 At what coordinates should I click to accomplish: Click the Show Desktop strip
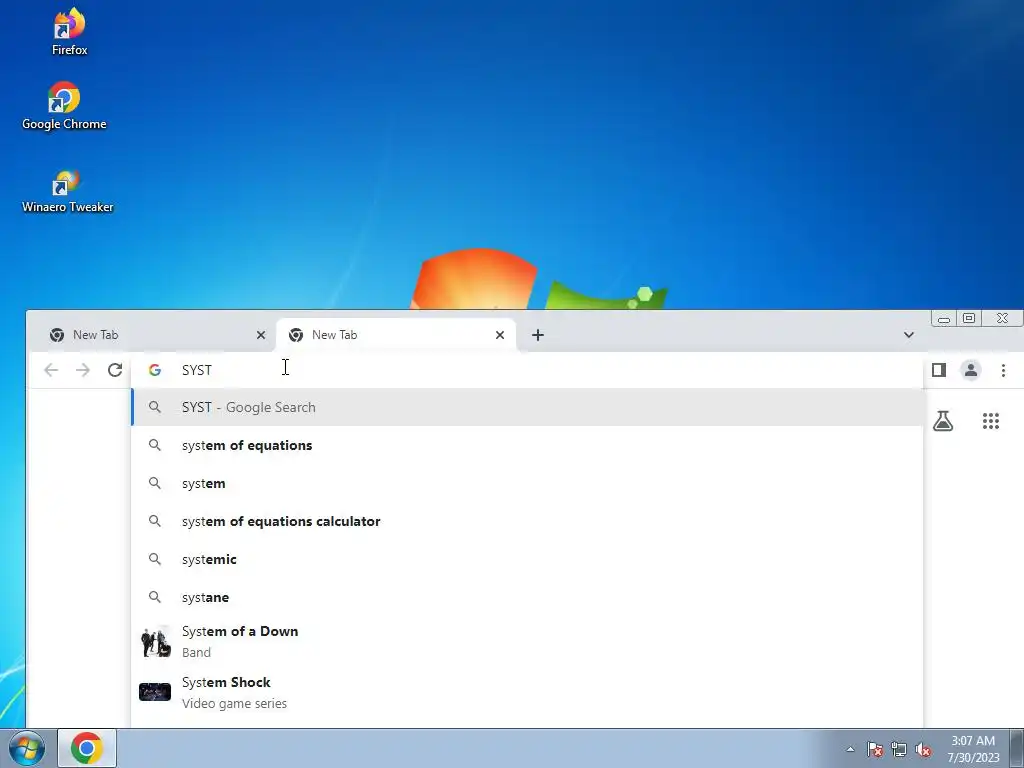pos(1017,748)
